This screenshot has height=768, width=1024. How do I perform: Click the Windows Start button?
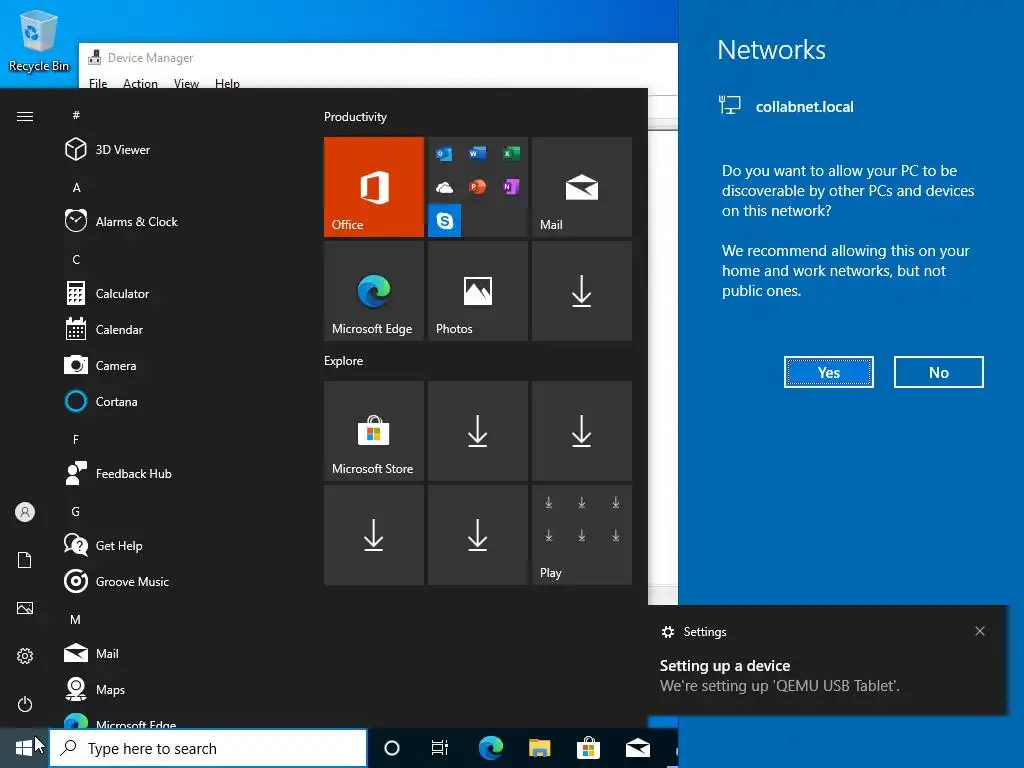pyautogui.click(x=24, y=748)
